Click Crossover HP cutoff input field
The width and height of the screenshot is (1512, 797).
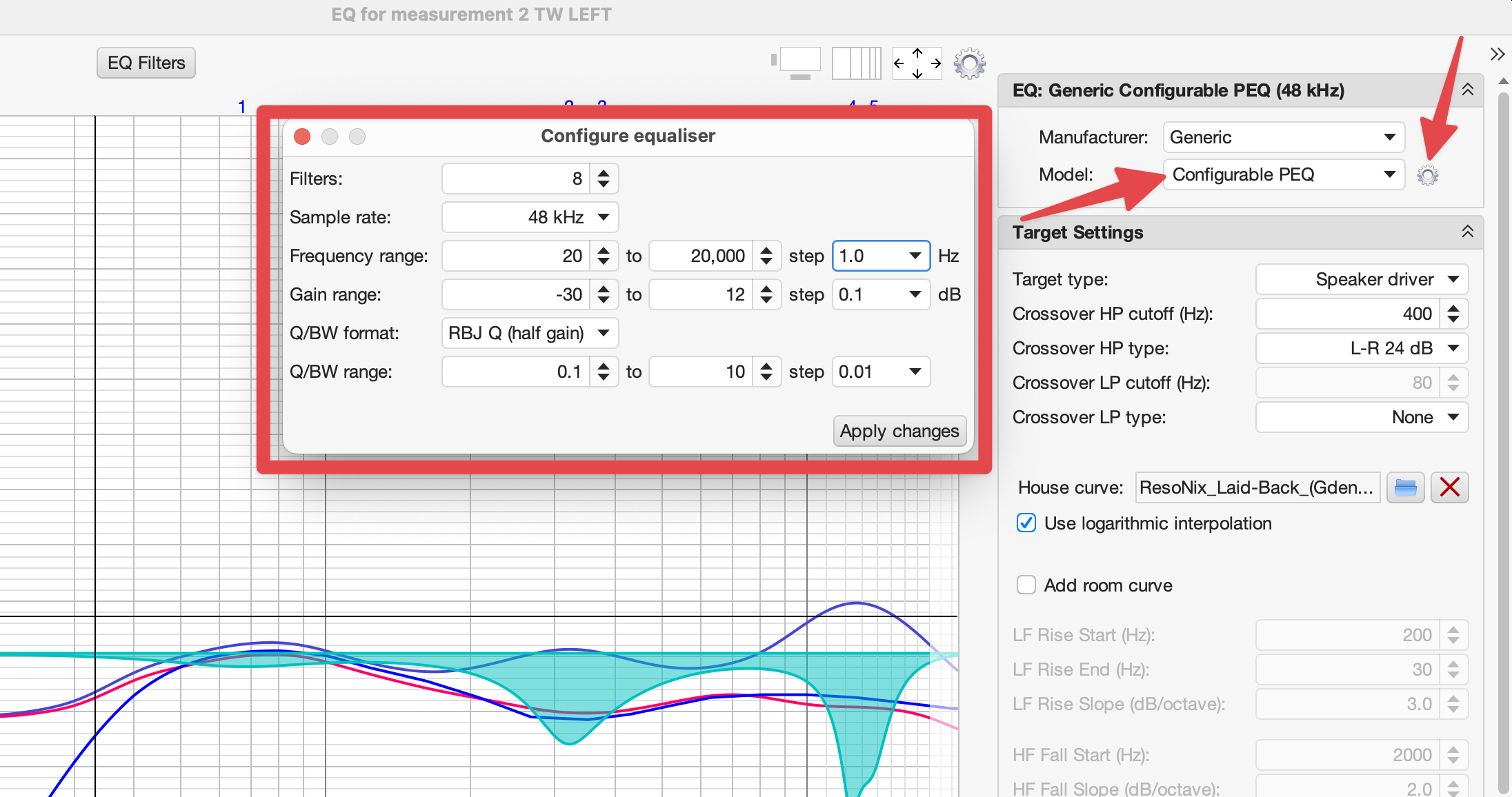(x=1348, y=314)
